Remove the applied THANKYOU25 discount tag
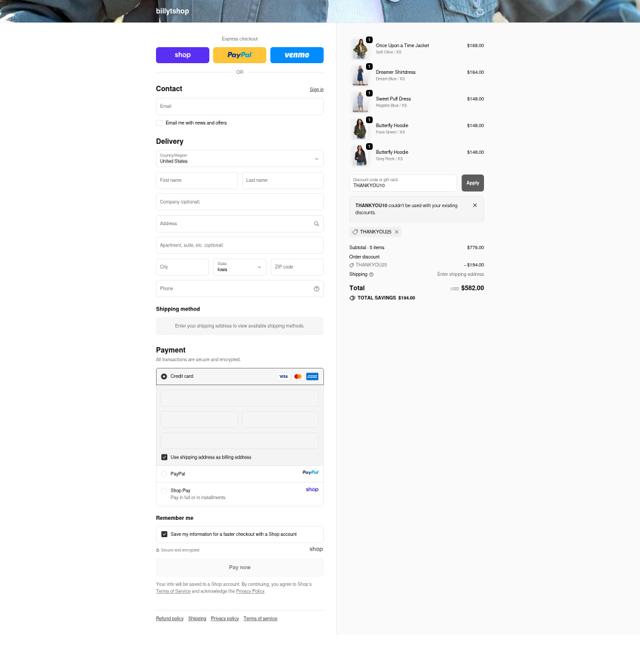The image size is (640, 661). [396, 232]
